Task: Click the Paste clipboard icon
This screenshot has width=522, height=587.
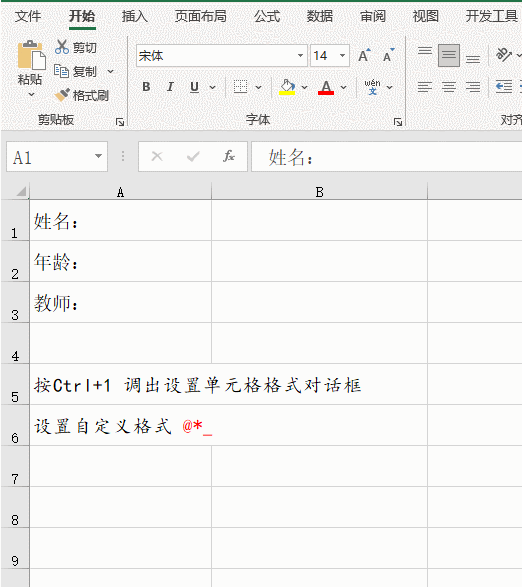Action: 31,55
